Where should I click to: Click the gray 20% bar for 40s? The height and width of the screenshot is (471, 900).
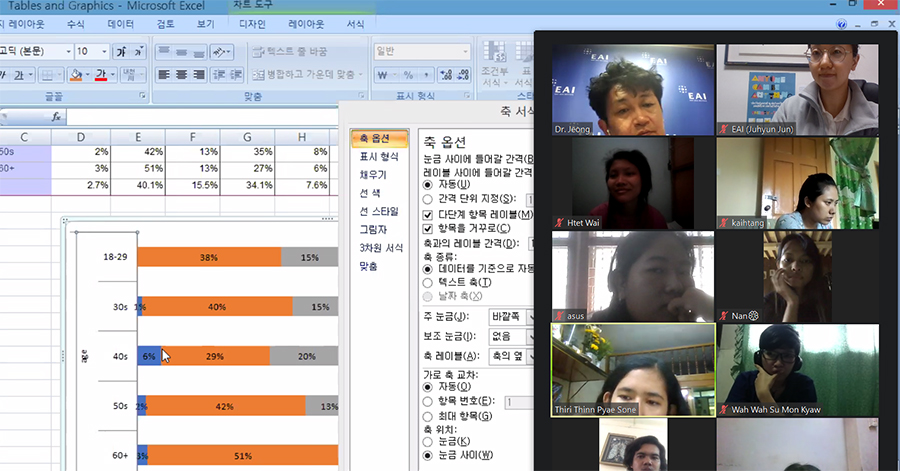[x=304, y=356]
